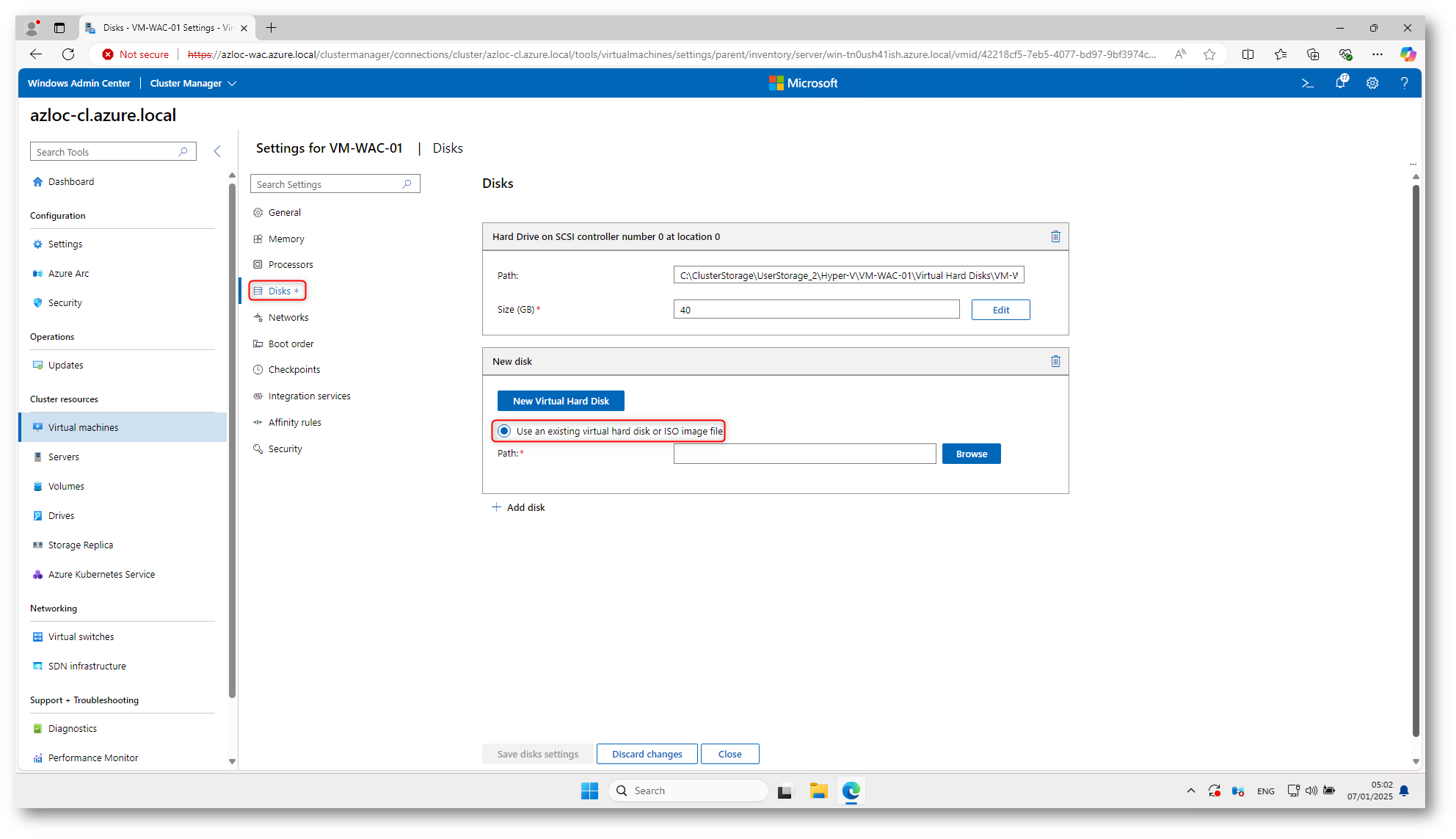The image size is (1456, 839).
Task: Open Disks settings section
Action: click(277, 291)
